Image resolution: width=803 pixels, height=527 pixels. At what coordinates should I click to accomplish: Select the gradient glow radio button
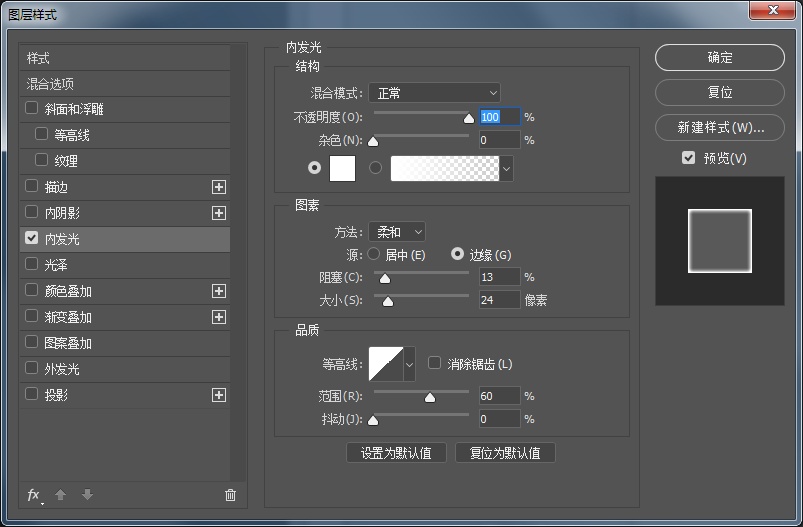[x=375, y=167]
